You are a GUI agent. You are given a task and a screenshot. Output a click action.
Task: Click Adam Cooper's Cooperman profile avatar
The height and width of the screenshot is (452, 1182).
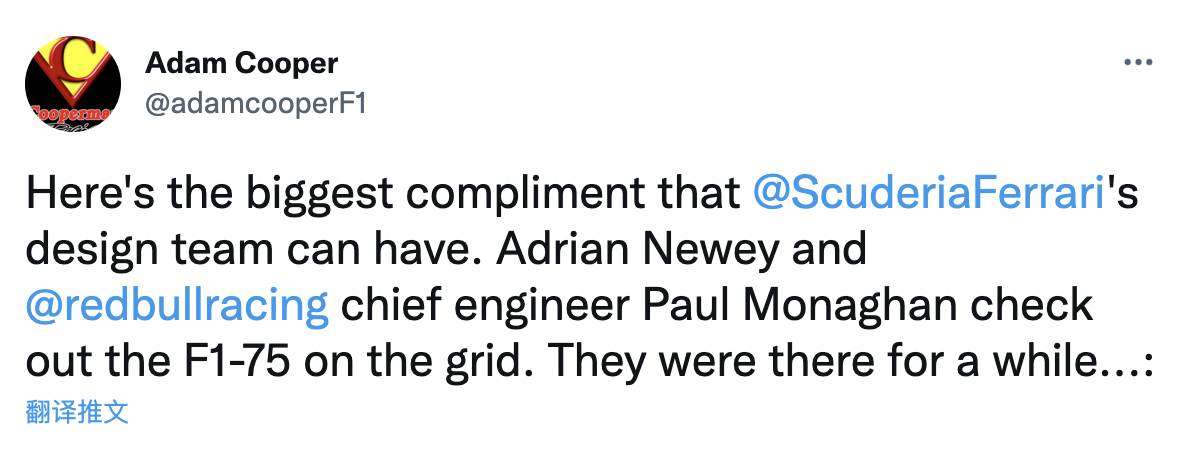(x=73, y=85)
